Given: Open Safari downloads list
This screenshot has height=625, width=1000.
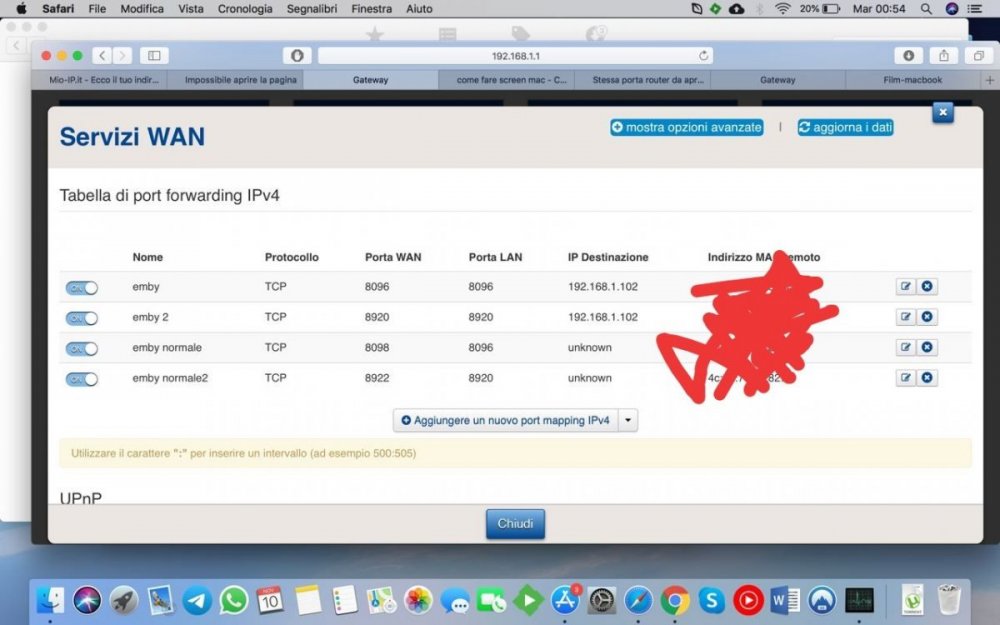Looking at the screenshot, I should pos(909,55).
